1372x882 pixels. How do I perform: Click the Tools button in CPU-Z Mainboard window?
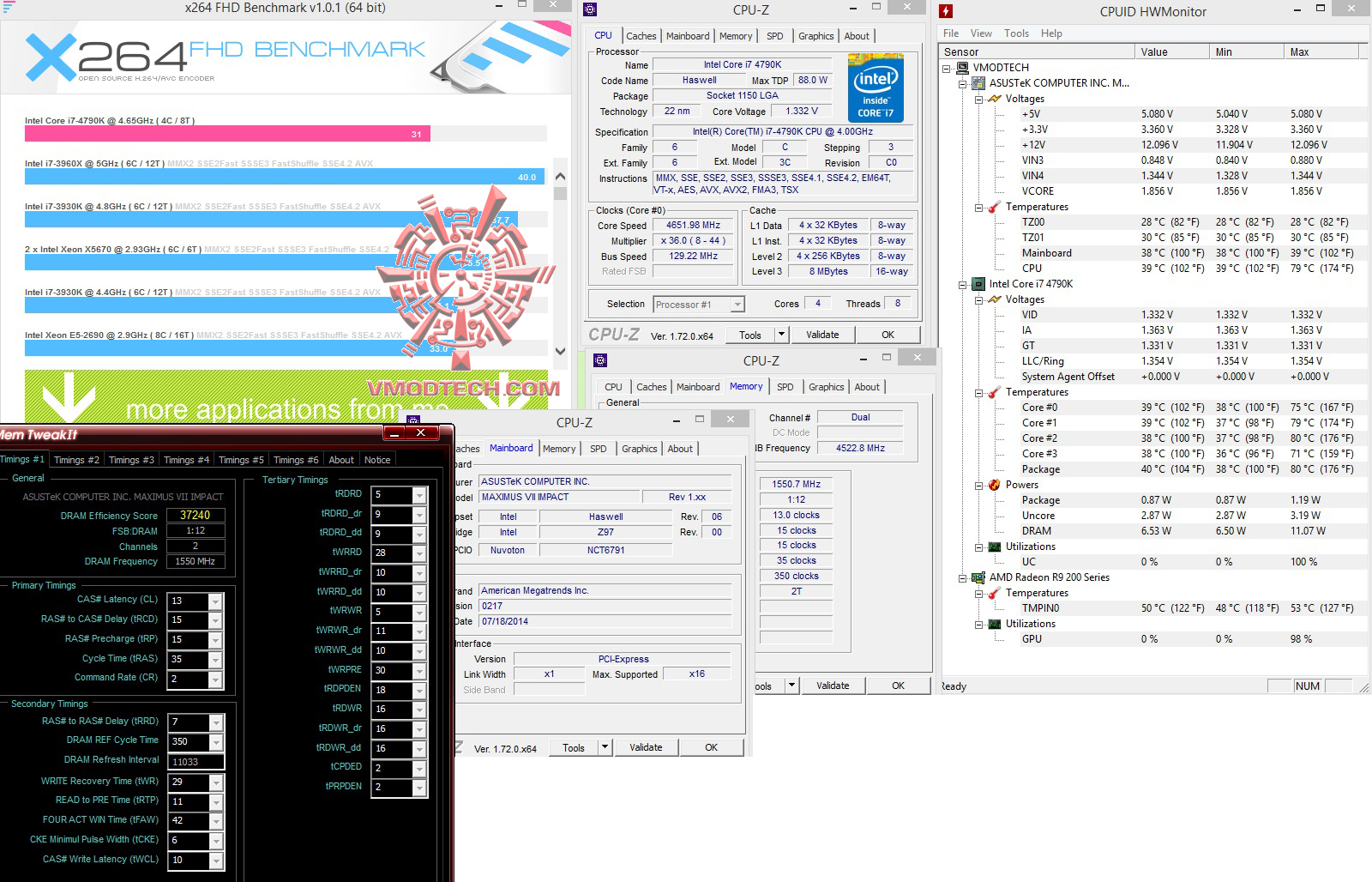574,748
